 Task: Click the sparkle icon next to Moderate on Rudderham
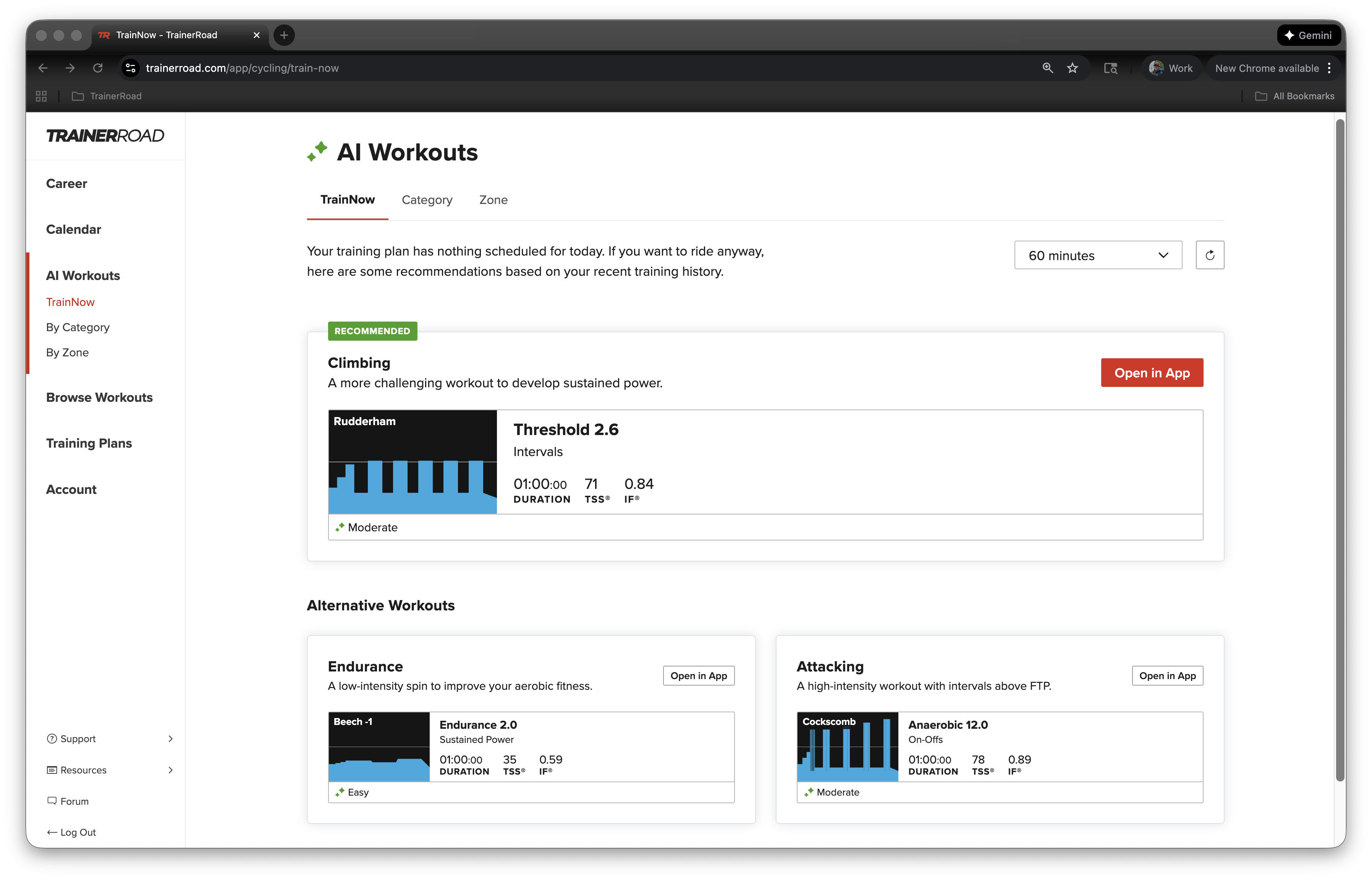[x=340, y=527]
